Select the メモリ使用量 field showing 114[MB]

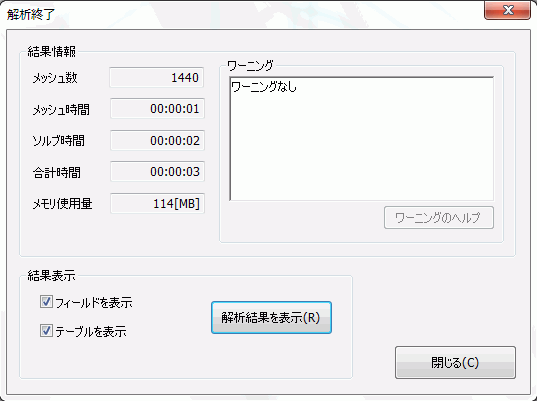click(x=157, y=203)
